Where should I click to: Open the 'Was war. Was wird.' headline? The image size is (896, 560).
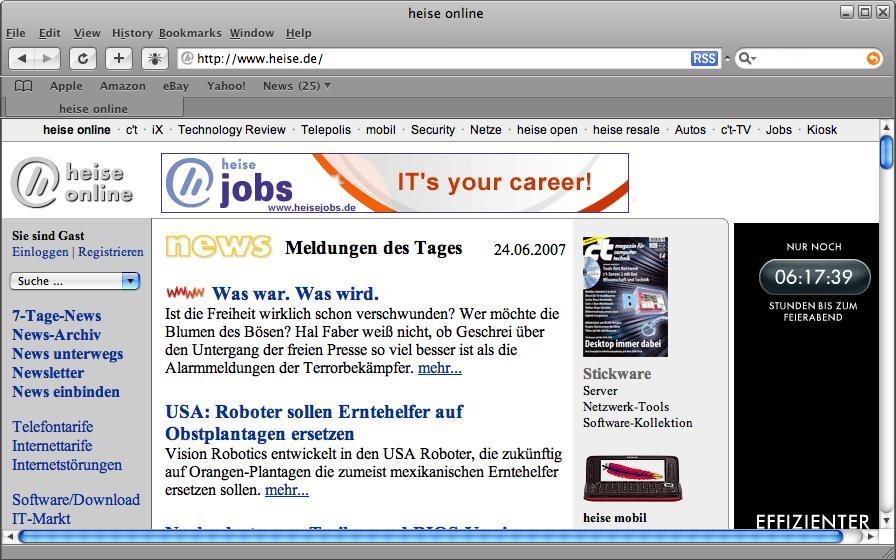295,294
